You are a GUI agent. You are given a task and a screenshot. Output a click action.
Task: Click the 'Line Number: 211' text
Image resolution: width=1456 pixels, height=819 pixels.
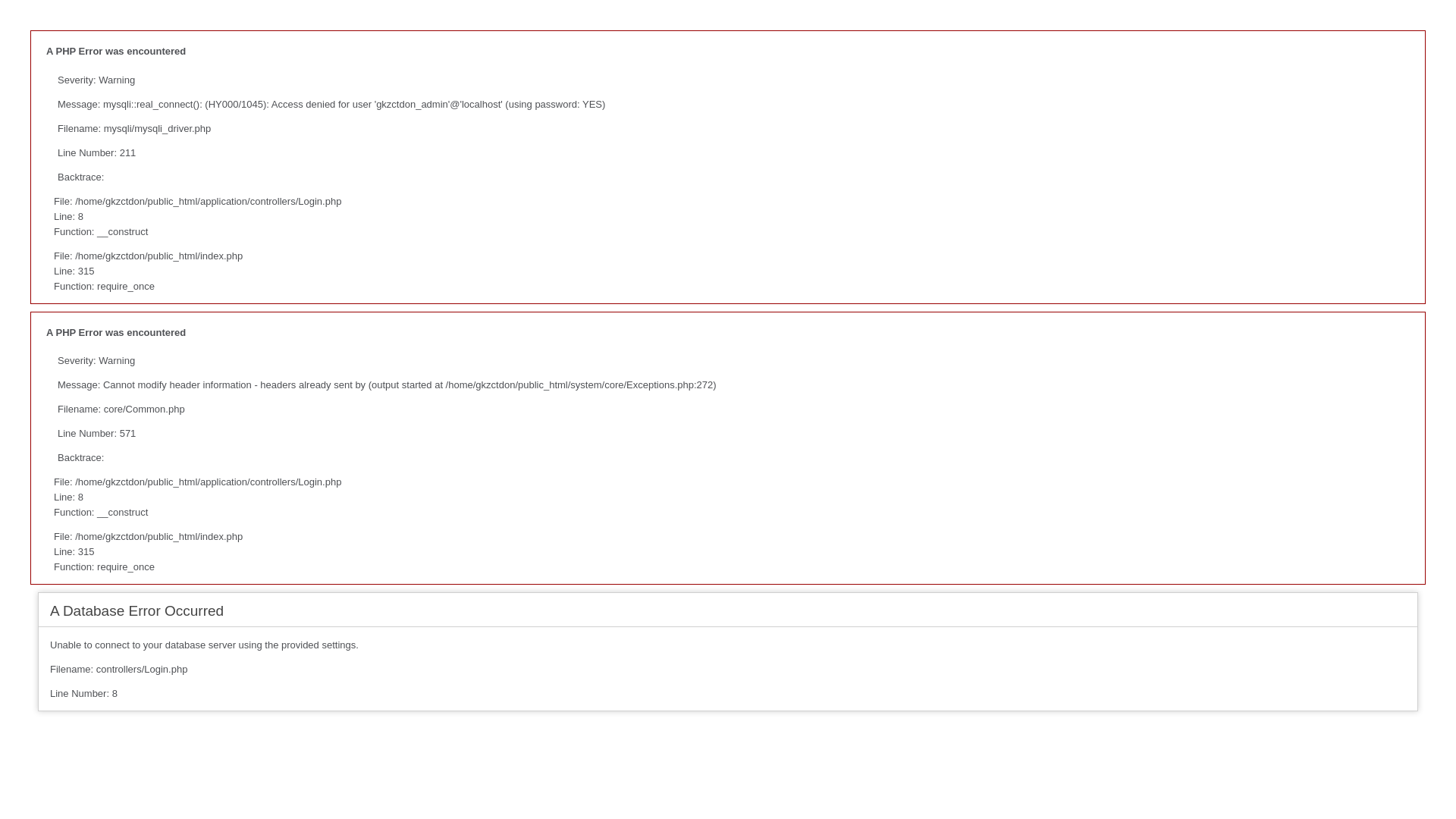click(x=96, y=153)
